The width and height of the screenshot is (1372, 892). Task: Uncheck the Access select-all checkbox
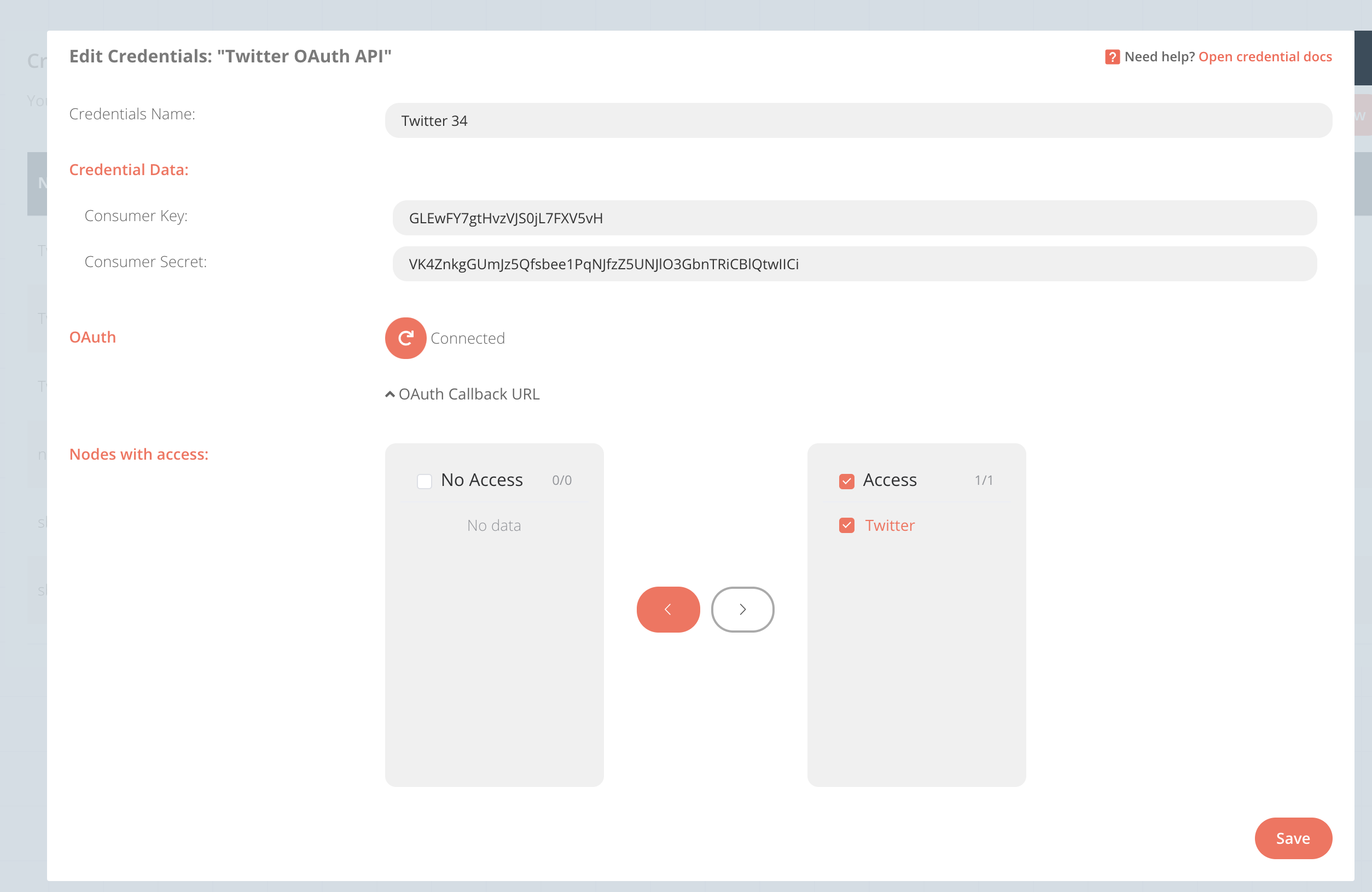coord(846,481)
